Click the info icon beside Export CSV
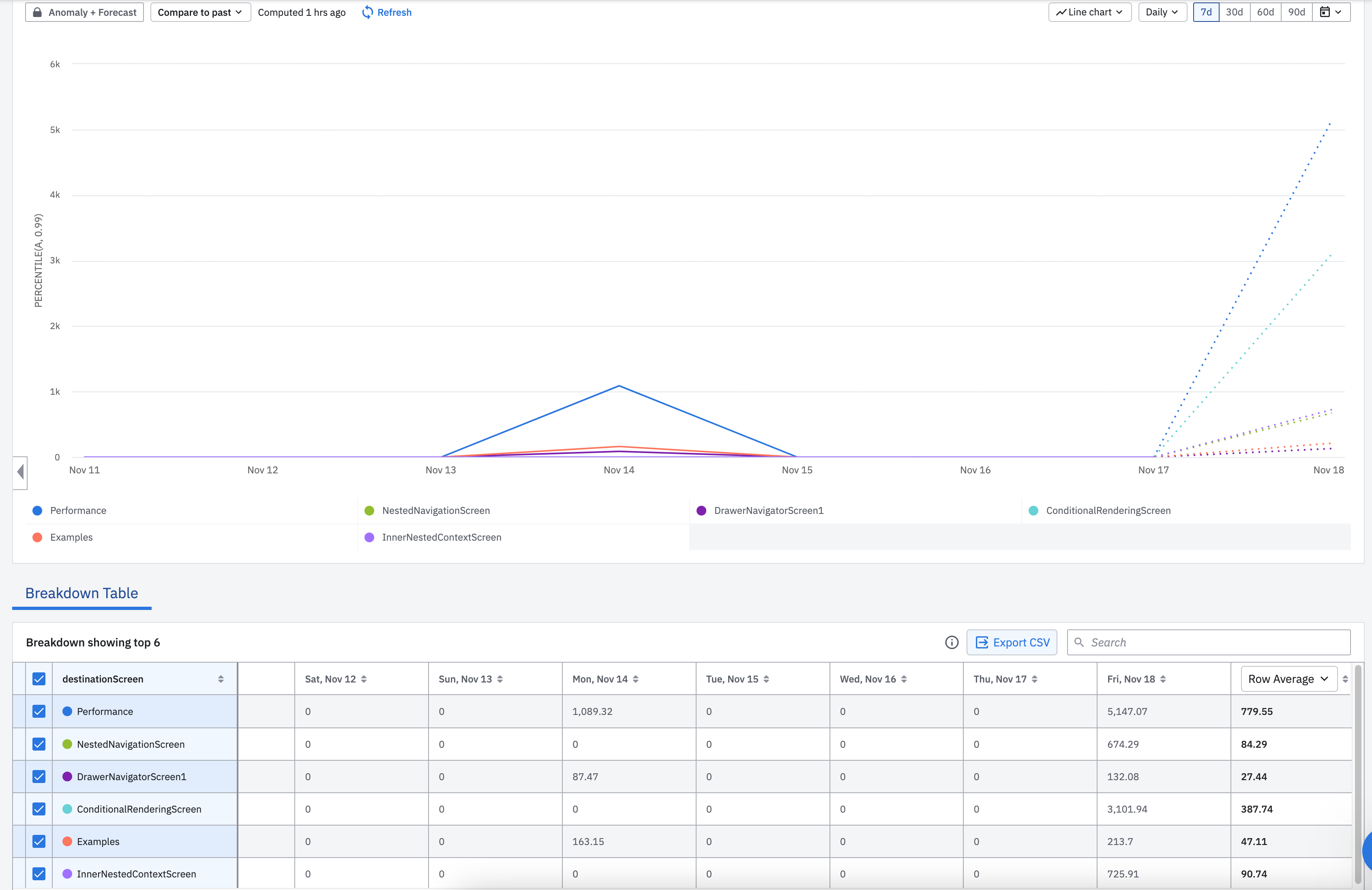Viewport: 1372px width, 890px height. (x=952, y=642)
